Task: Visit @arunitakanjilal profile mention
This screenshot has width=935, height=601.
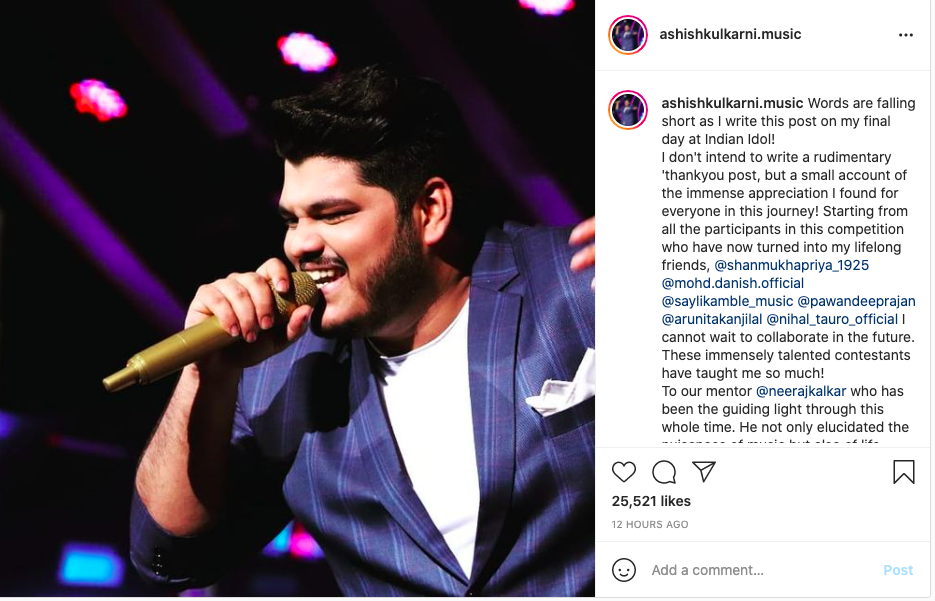Action: tap(711, 319)
